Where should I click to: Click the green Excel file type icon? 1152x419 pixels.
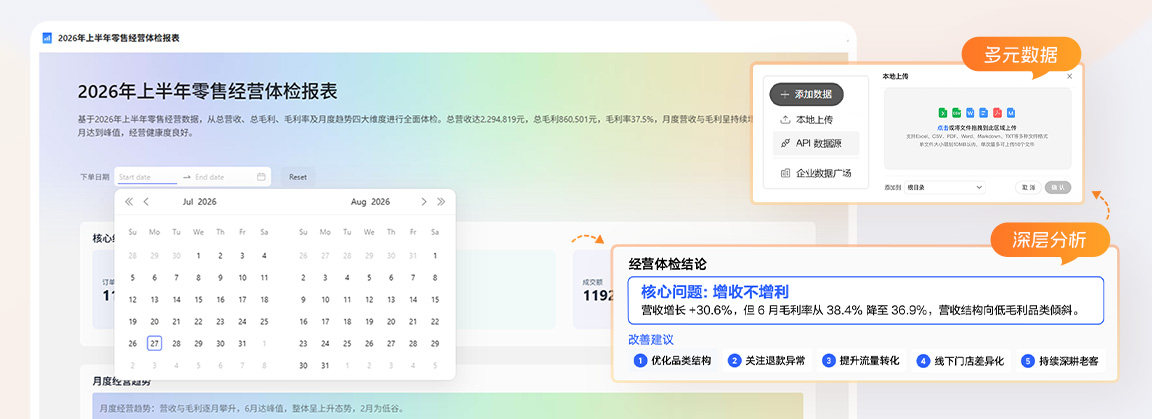coord(943,112)
